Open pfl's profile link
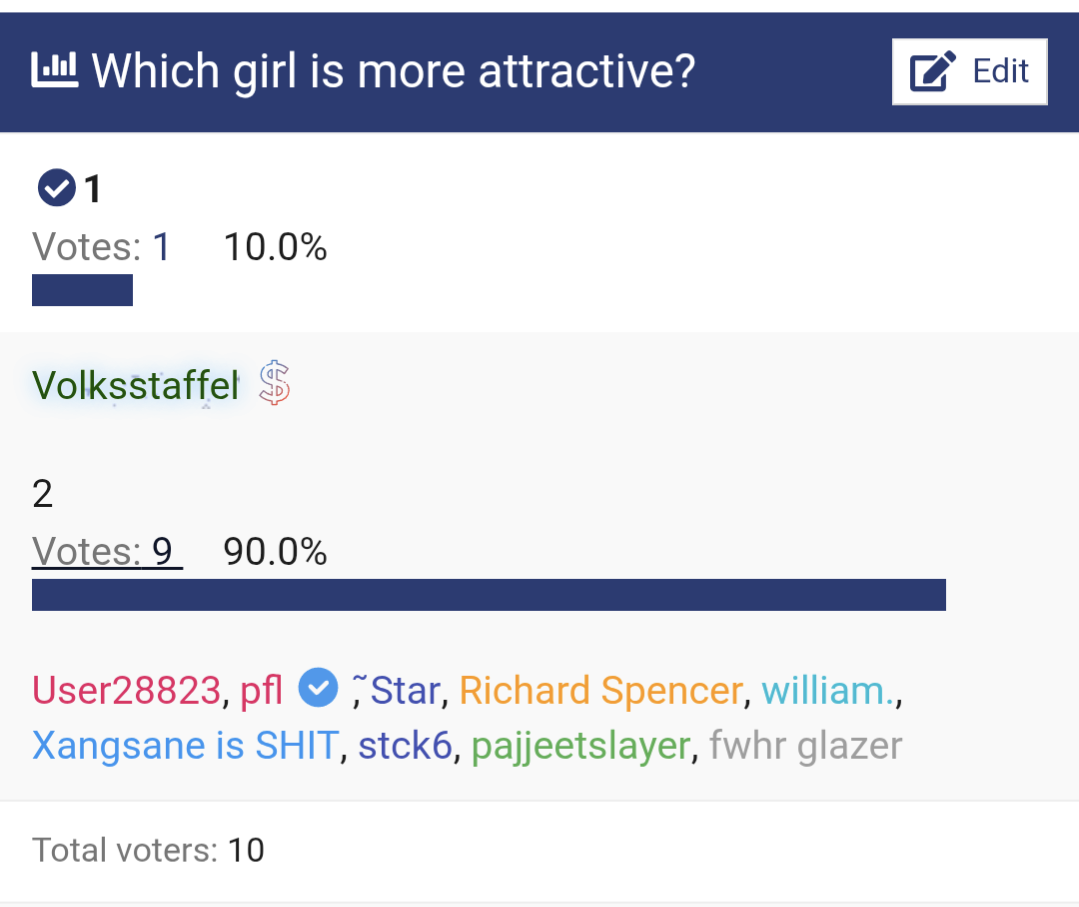Image resolution: width=1079 pixels, height=907 pixels. 261,690
